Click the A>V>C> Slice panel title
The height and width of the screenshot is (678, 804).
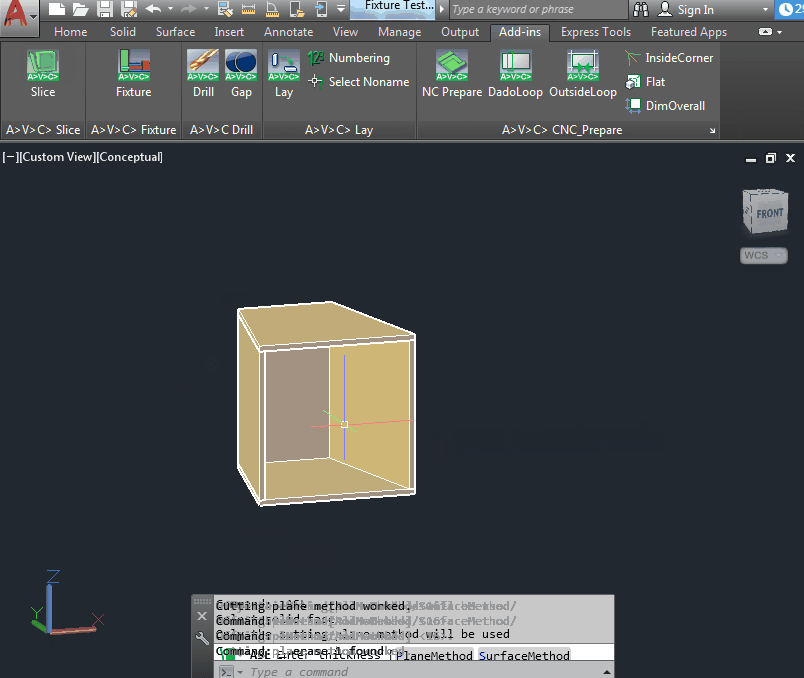pos(43,130)
